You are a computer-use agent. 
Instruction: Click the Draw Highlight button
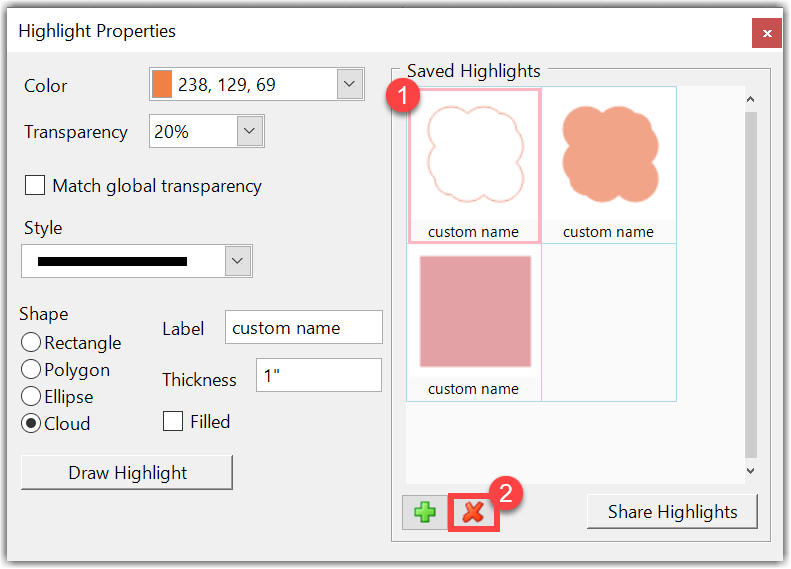[x=127, y=473]
